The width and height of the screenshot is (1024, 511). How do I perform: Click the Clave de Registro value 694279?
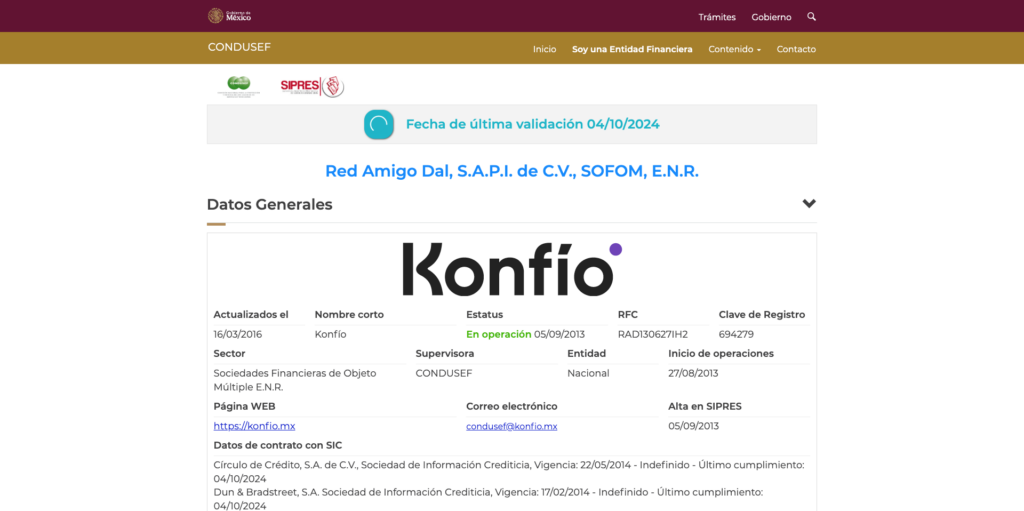tap(736, 335)
